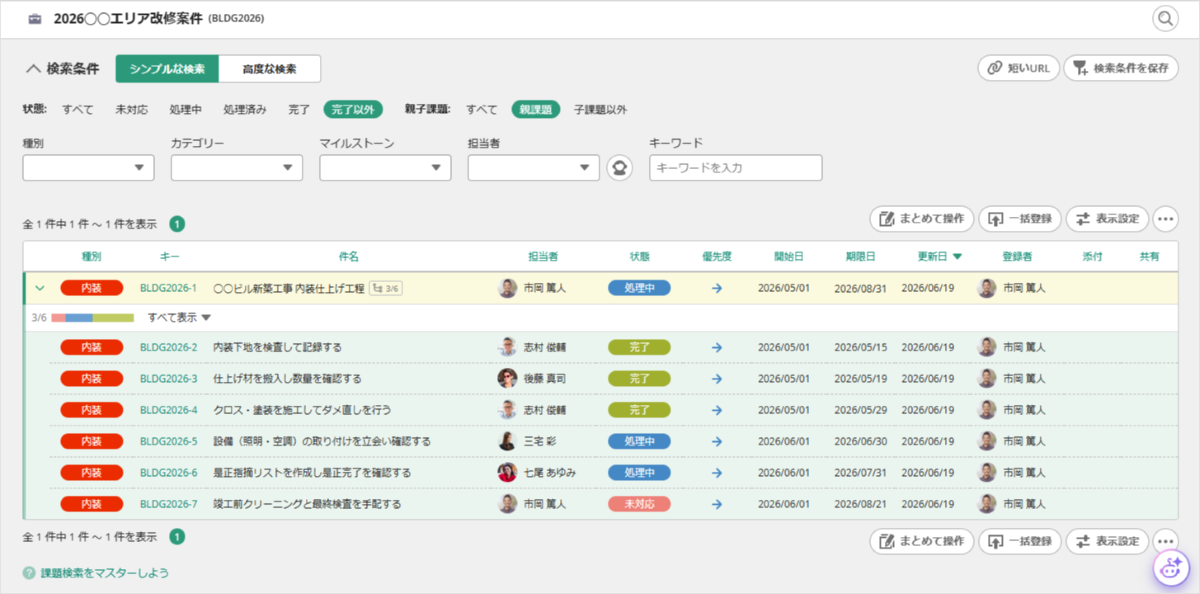Click the 処理中 status badge in BLDG2026-5 row
1200x594 pixels.
(x=639, y=441)
